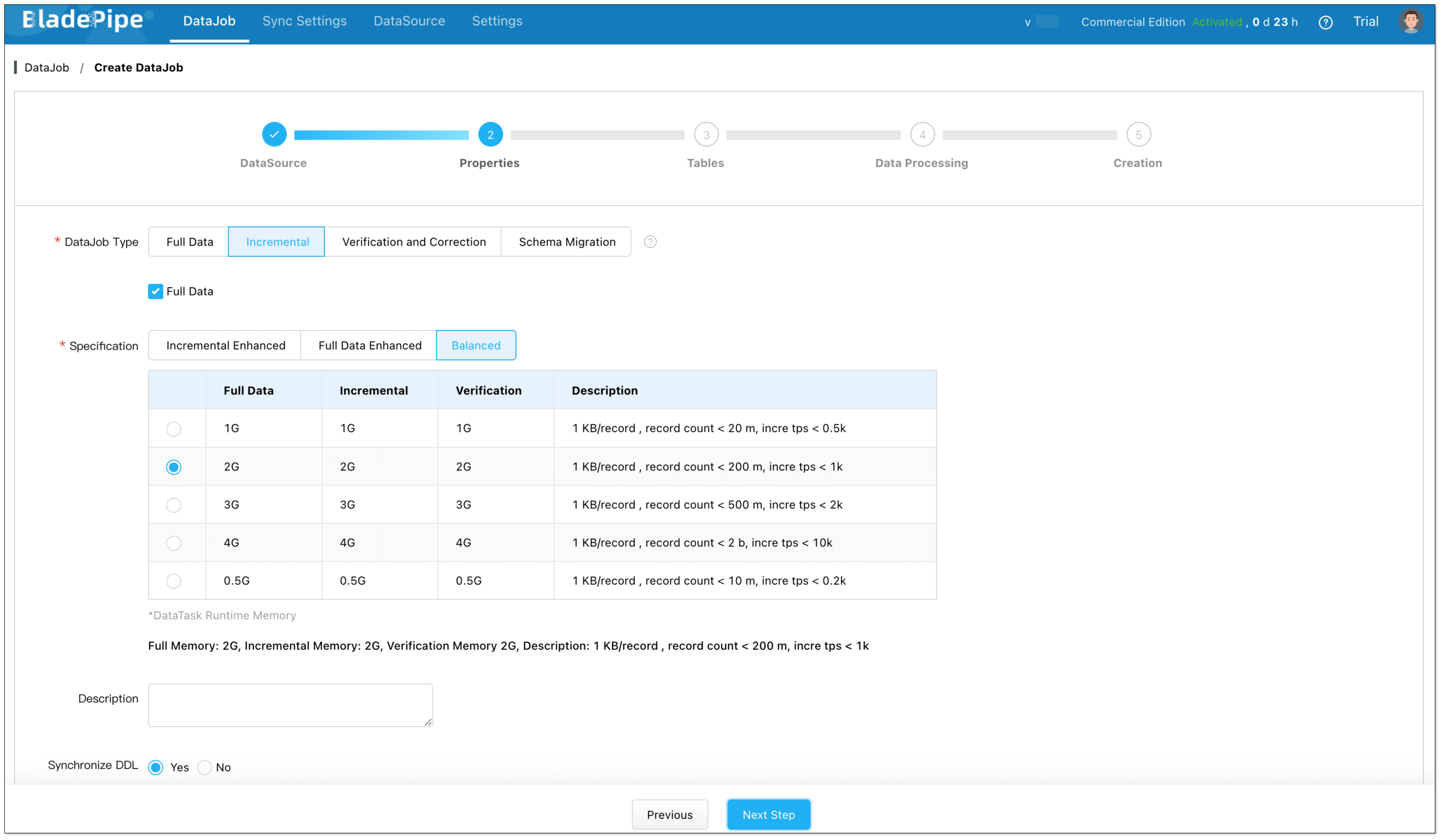Image resolution: width=1442 pixels, height=840 pixels.
Task: Open the Sync Settings menu
Action: tap(304, 21)
